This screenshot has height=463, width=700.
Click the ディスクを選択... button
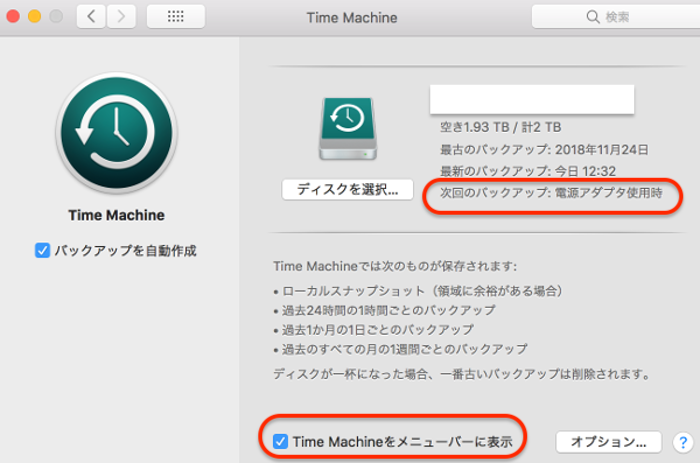347,190
